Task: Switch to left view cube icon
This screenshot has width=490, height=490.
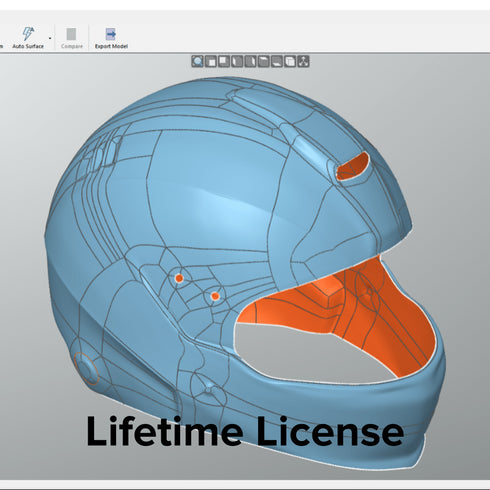Action: click(237, 62)
